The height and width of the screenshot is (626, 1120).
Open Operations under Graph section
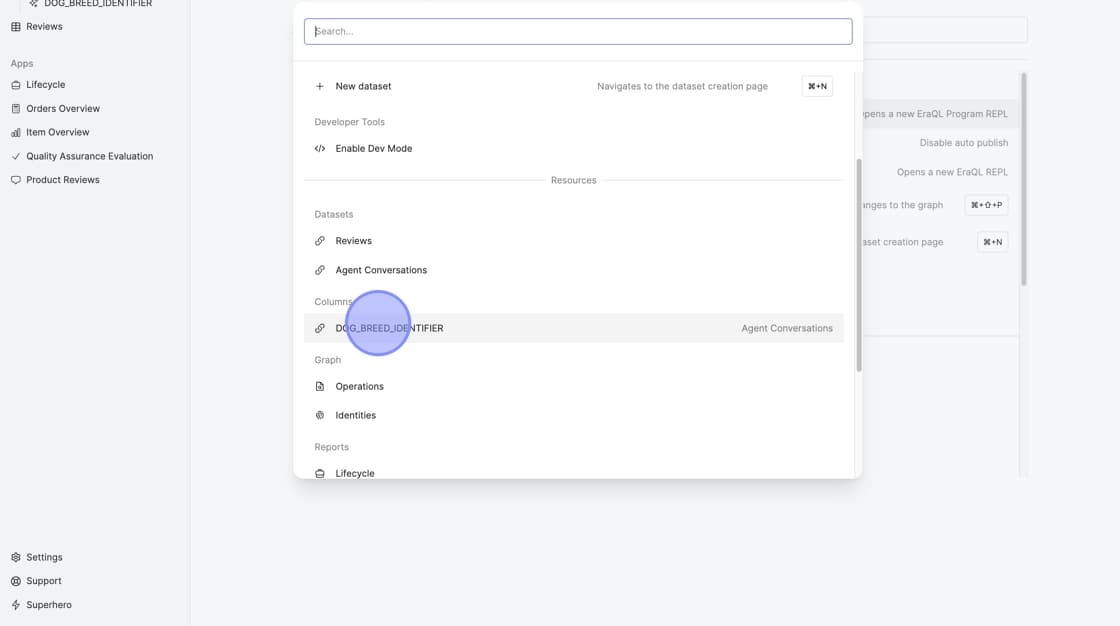coord(359,386)
